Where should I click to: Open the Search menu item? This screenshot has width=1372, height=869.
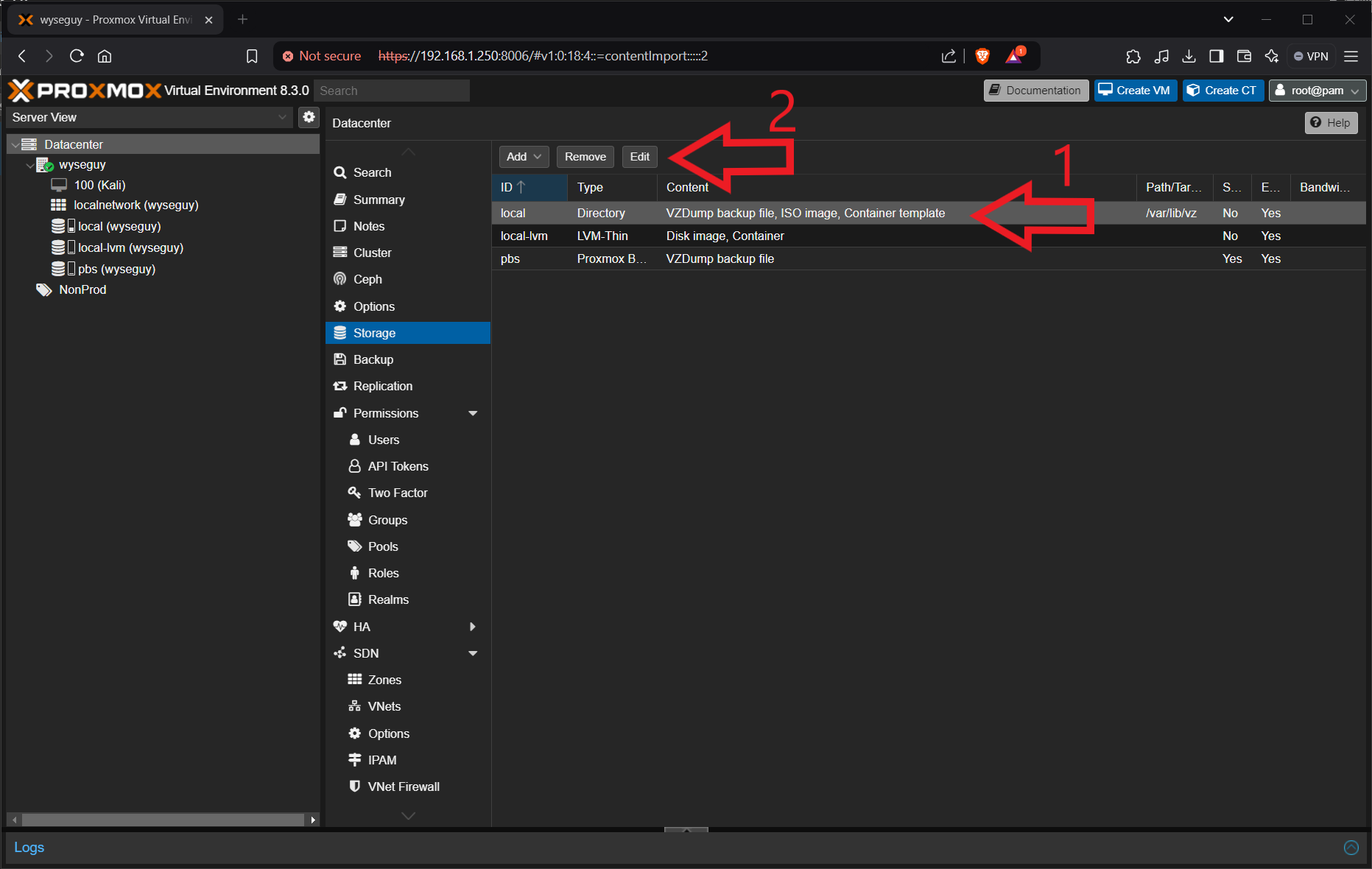(408, 172)
